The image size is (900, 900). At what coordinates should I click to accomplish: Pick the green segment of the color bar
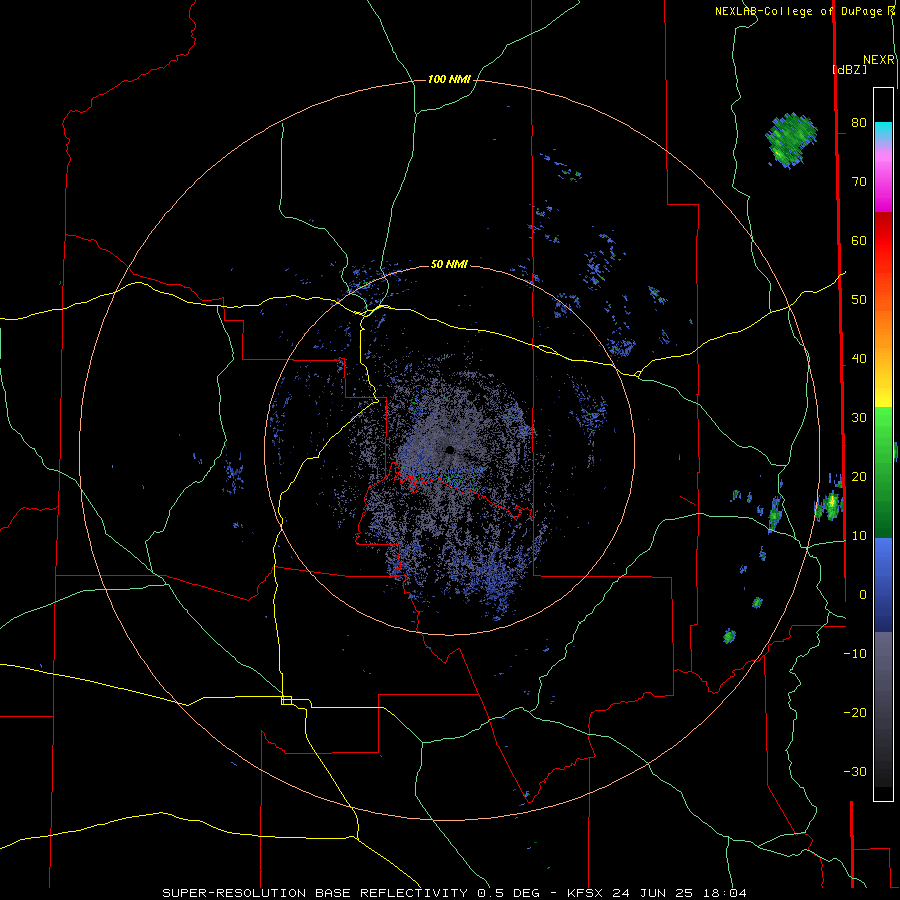click(x=883, y=472)
